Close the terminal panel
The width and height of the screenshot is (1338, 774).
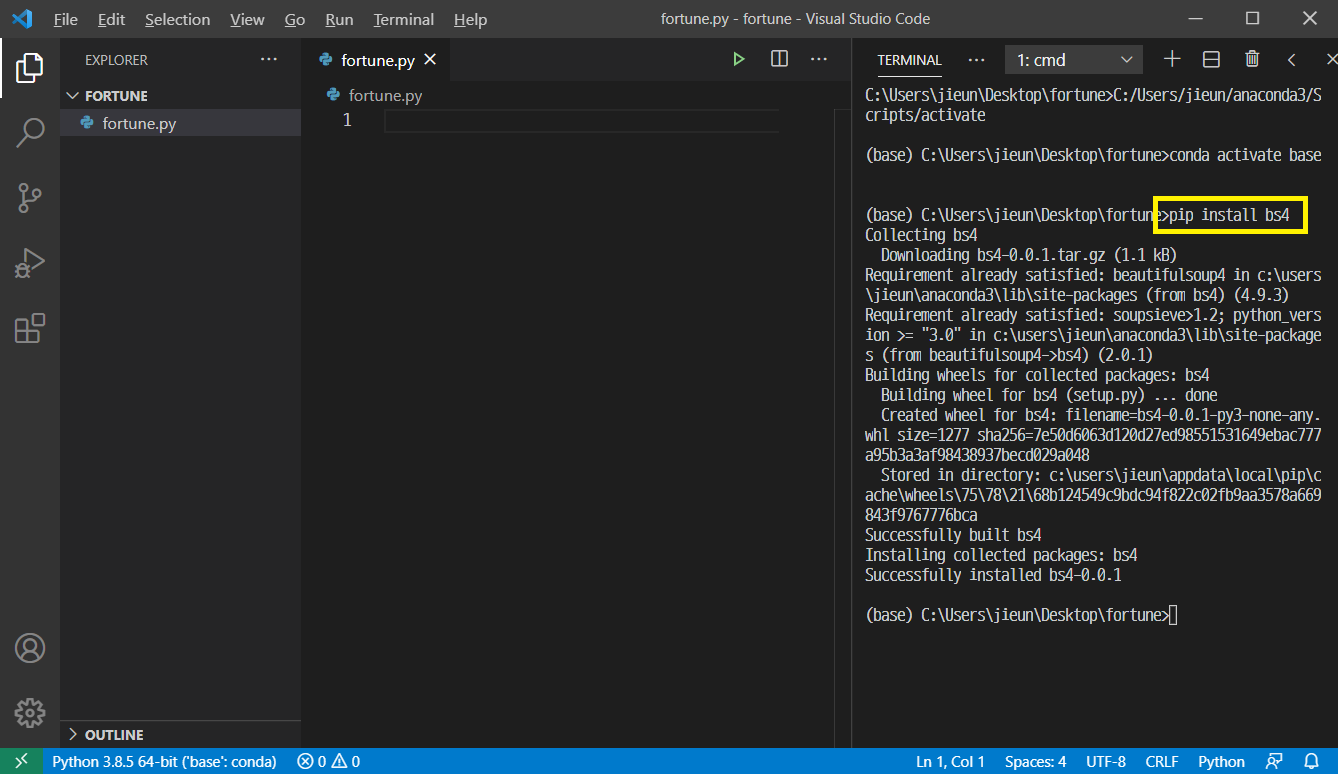(x=1330, y=60)
